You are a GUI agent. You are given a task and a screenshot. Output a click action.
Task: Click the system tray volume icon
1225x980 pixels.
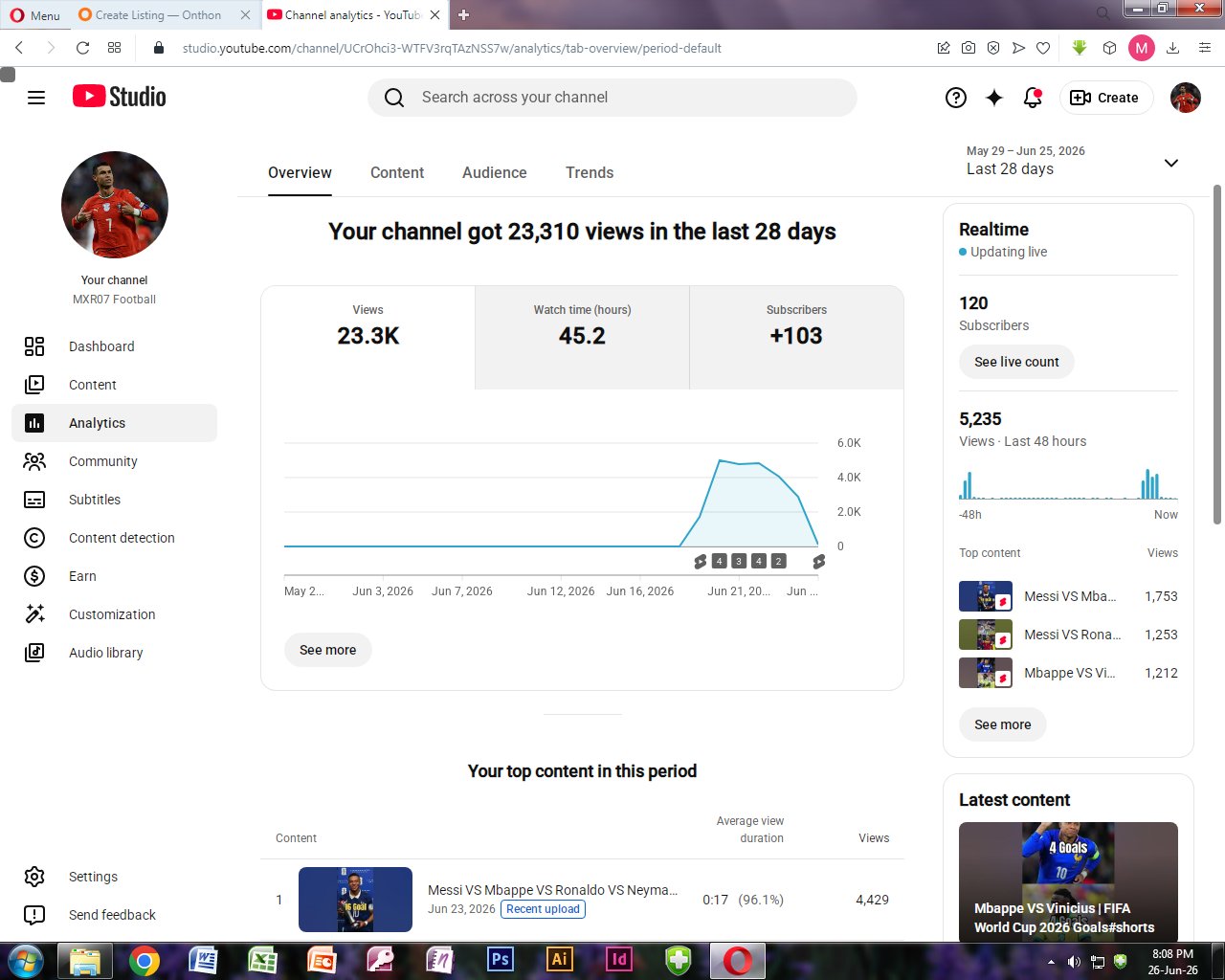(x=1073, y=962)
